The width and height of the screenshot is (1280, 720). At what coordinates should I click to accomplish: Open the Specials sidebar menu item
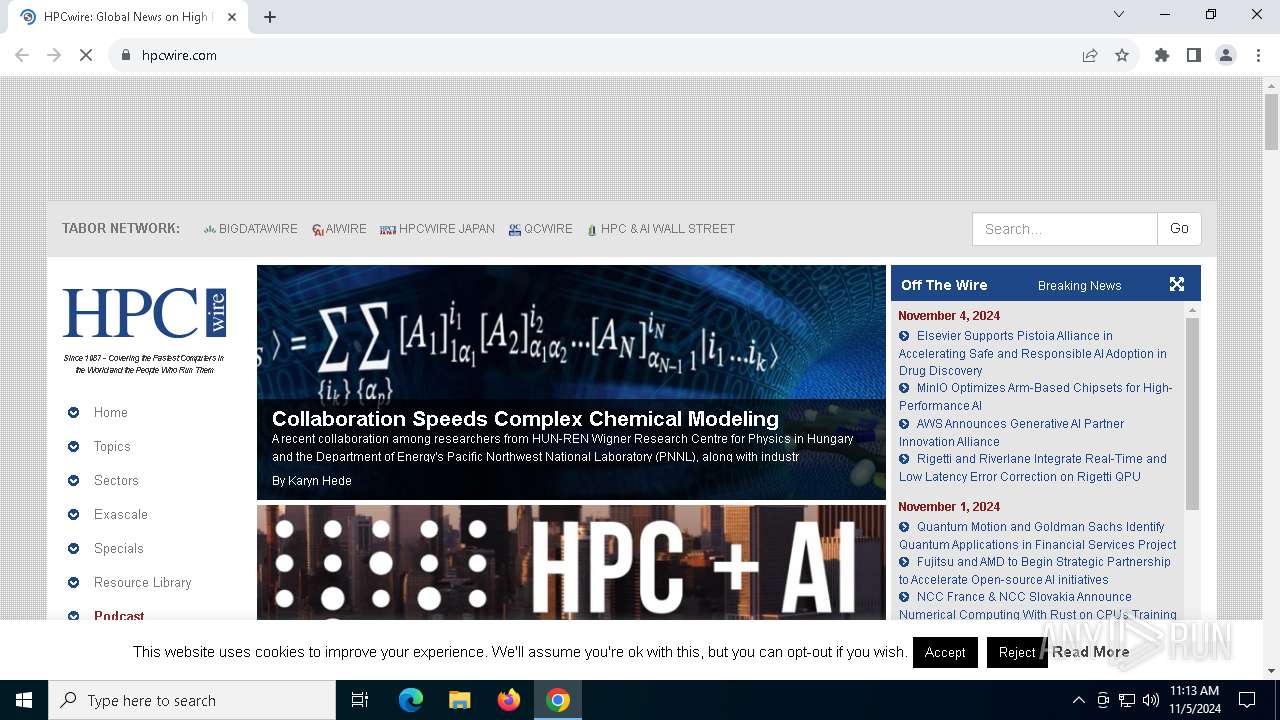pos(119,548)
